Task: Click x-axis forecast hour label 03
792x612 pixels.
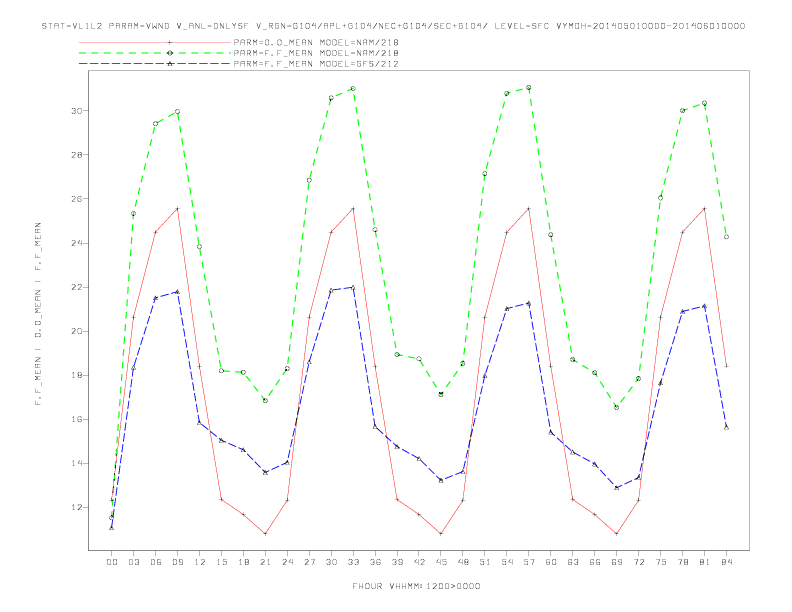Action: point(133,562)
